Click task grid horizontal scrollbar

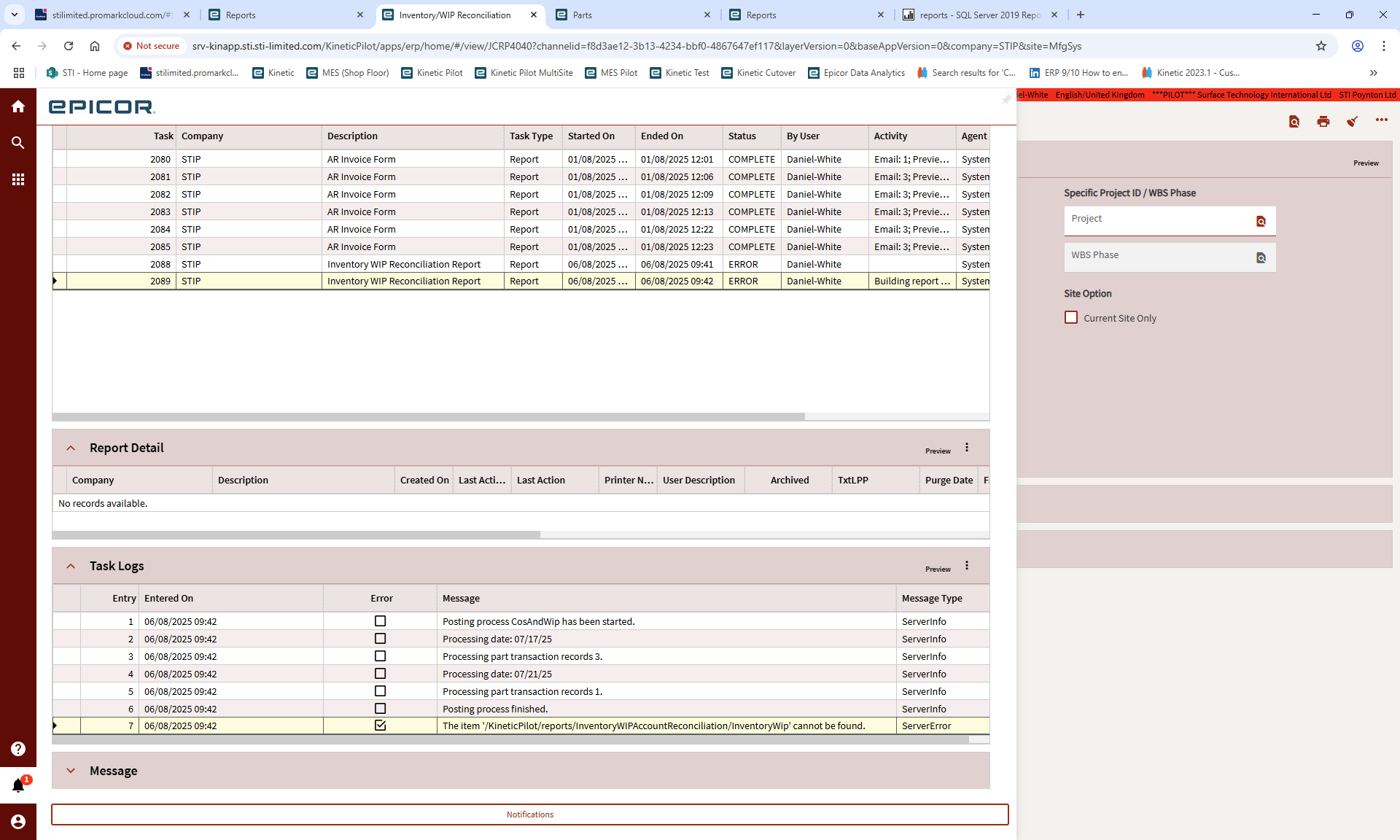429,417
